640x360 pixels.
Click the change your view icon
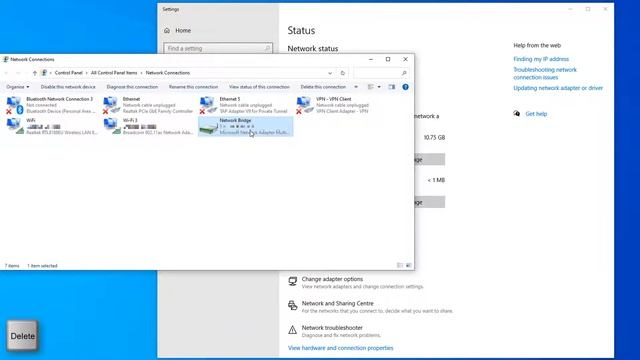point(371,87)
